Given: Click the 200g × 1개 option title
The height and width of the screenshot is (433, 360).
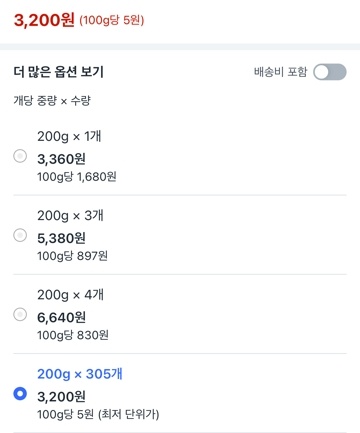Looking at the screenshot, I should [69, 136].
